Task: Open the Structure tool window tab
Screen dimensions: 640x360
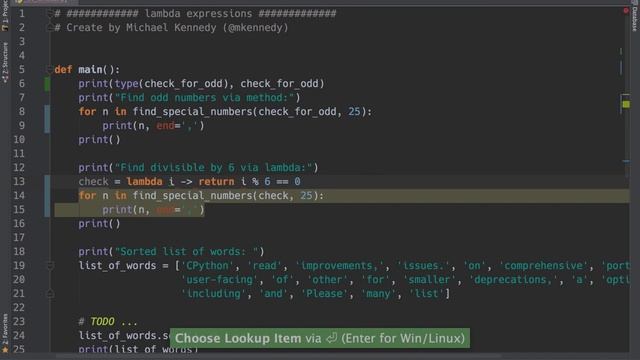Action: pos(5,62)
